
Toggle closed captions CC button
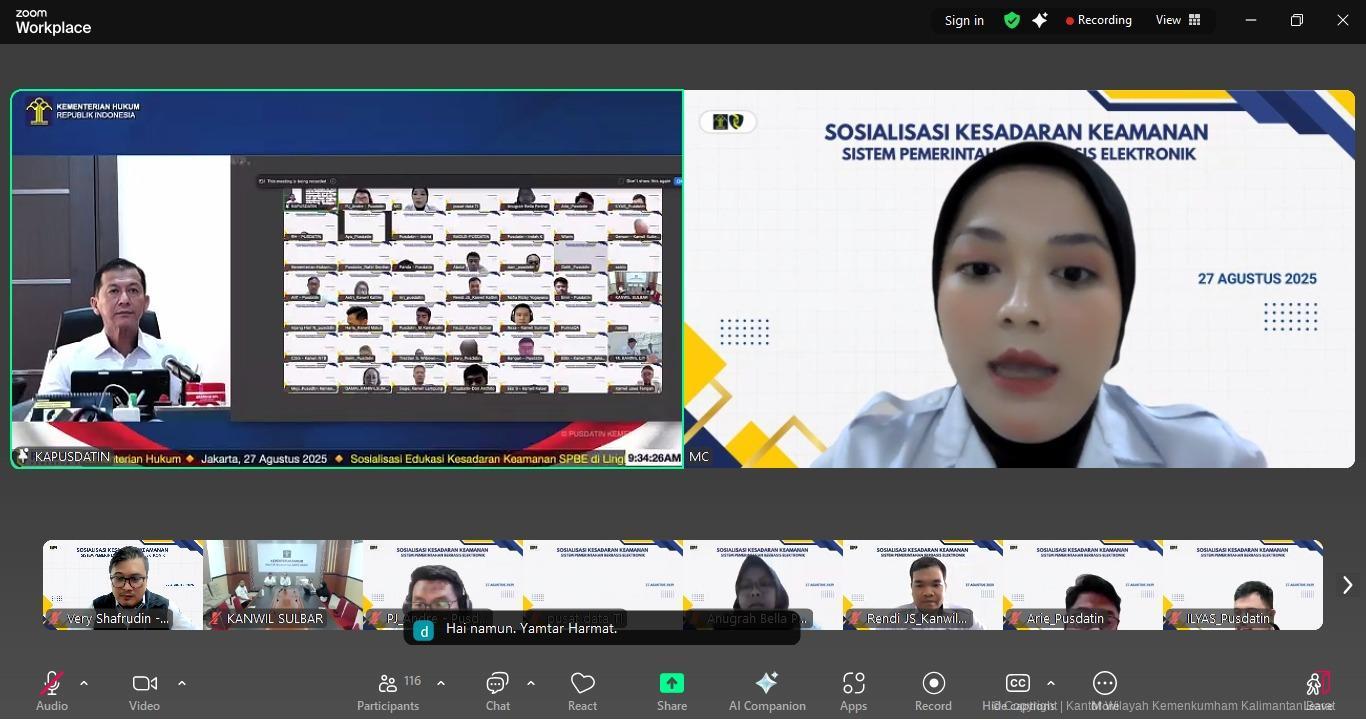coord(1018,691)
